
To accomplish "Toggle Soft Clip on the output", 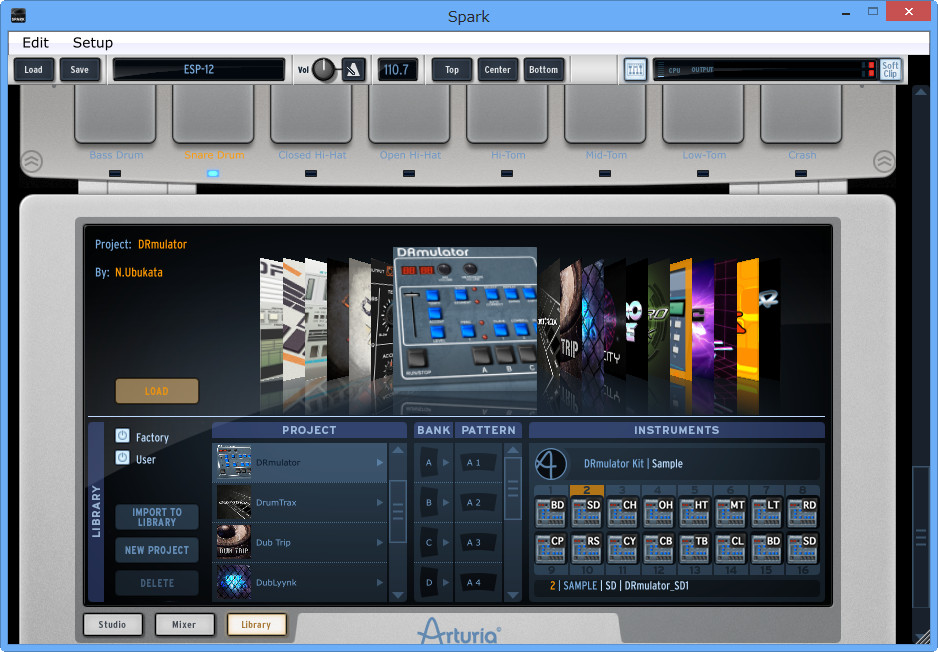I will pyautogui.click(x=890, y=70).
